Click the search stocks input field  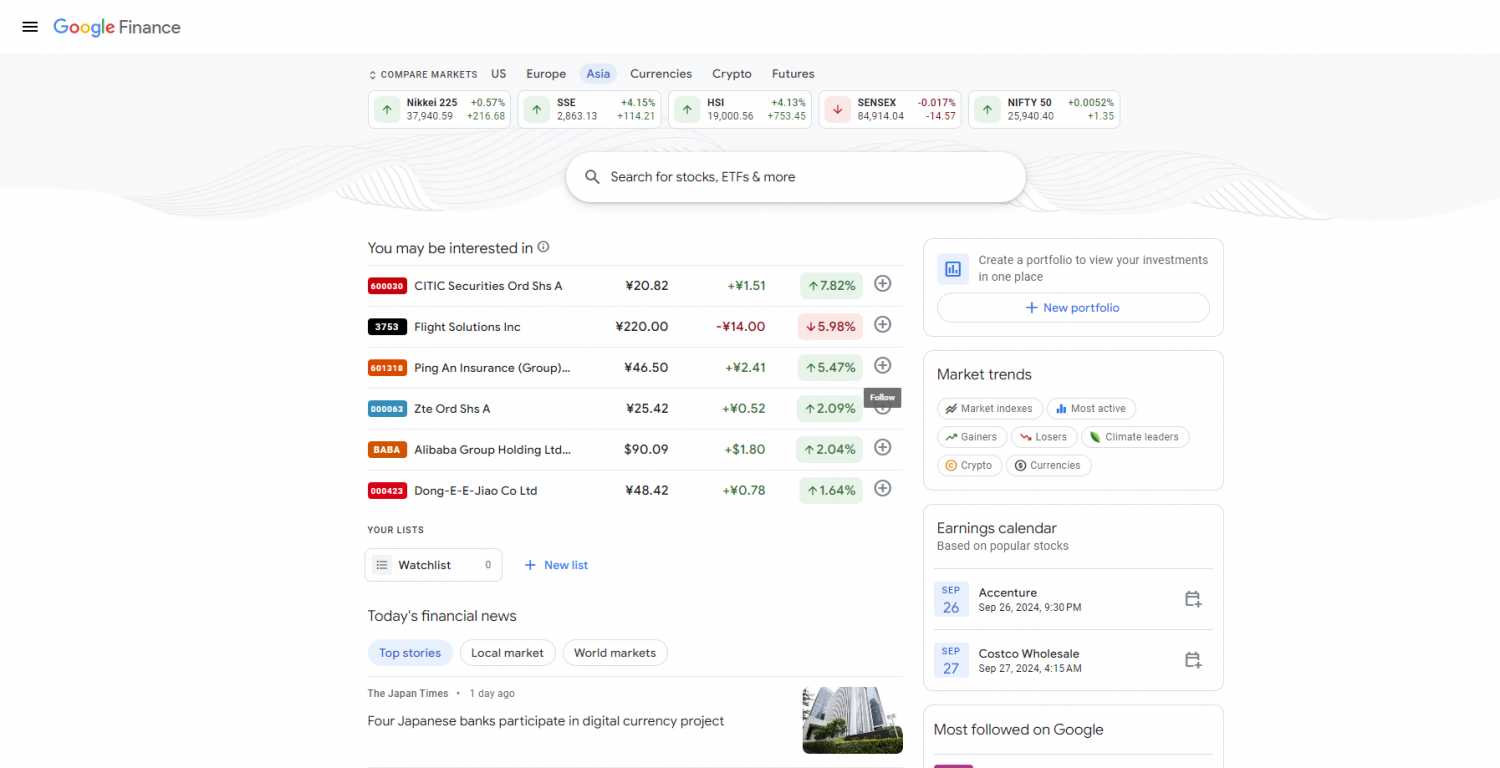coord(796,177)
